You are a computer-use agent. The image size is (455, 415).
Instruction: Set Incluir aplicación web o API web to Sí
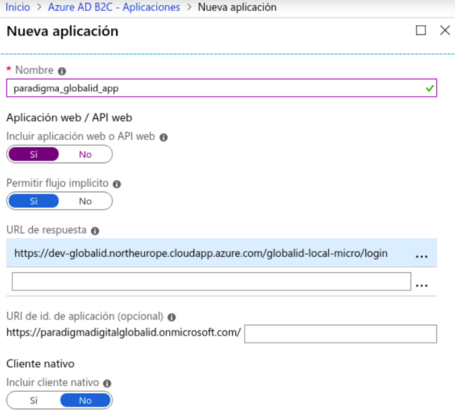[34, 154]
